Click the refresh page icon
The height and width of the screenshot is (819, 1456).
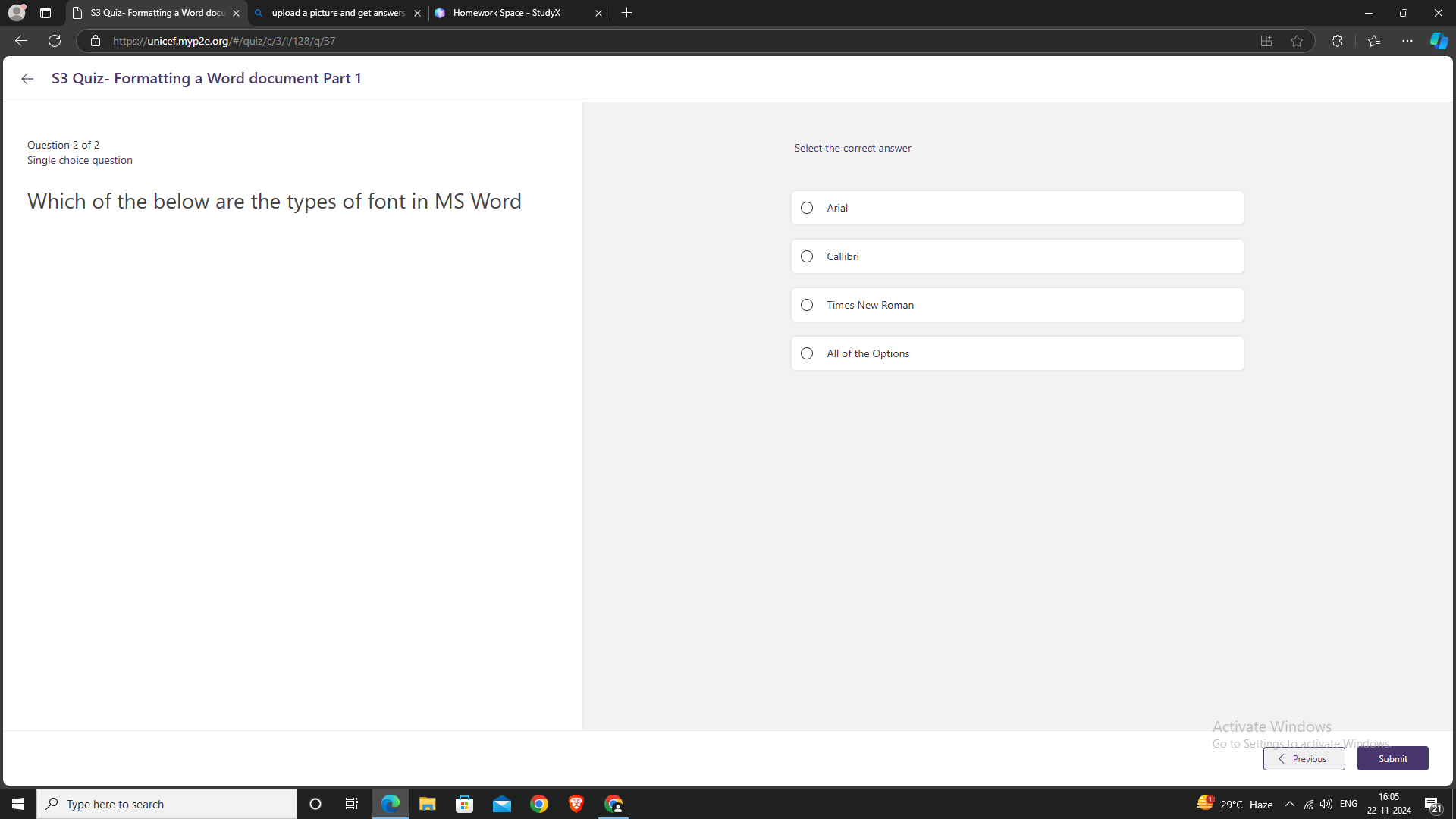coord(54,41)
